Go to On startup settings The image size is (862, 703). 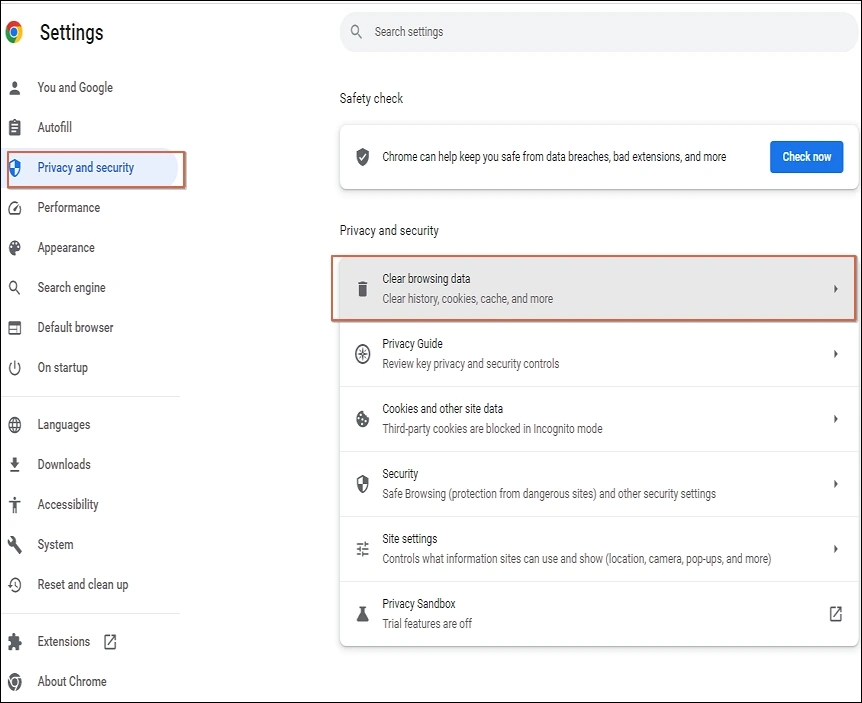pyautogui.click(x=63, y=368)
